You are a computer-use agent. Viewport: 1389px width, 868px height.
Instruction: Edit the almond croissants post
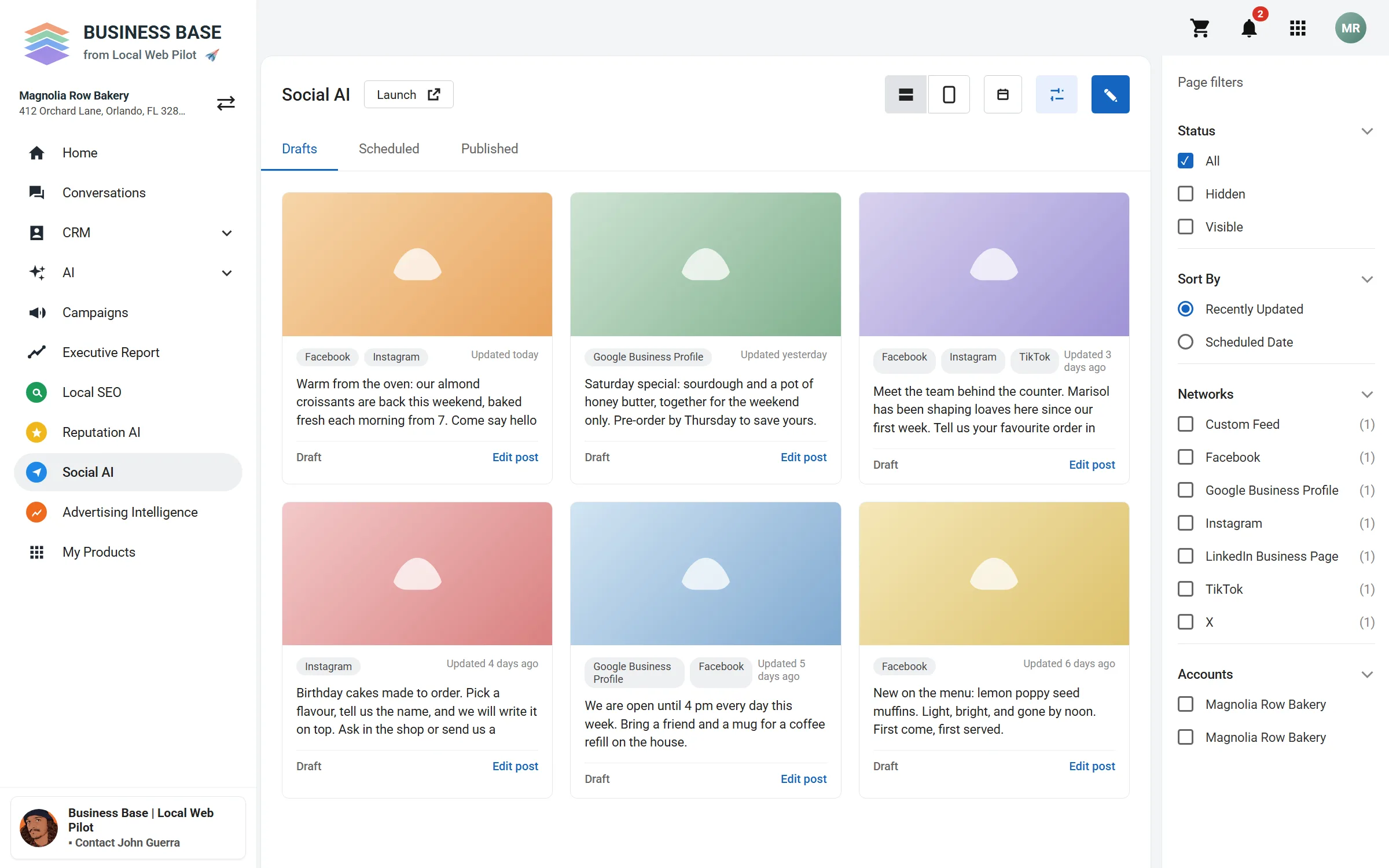pos(515,457)
